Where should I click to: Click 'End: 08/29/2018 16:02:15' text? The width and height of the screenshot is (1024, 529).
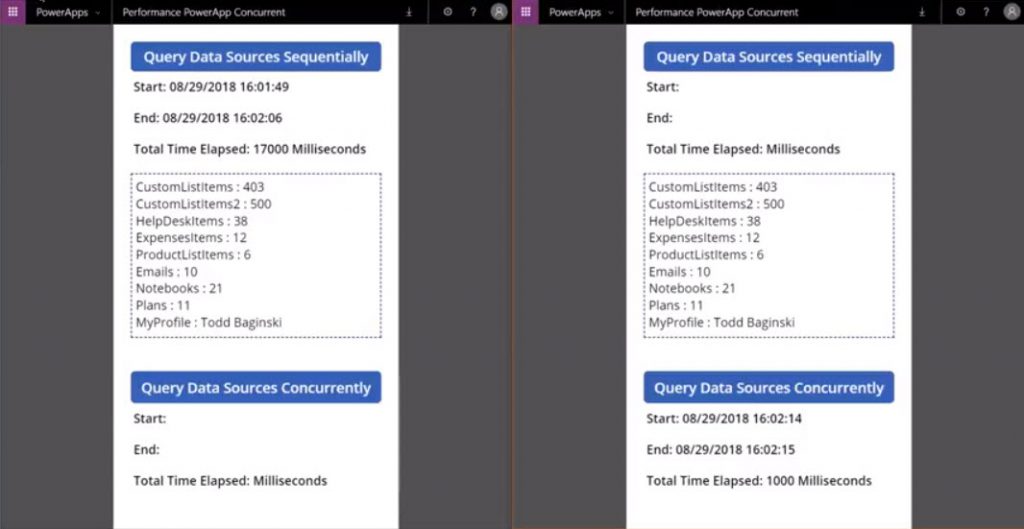[720, 450]
